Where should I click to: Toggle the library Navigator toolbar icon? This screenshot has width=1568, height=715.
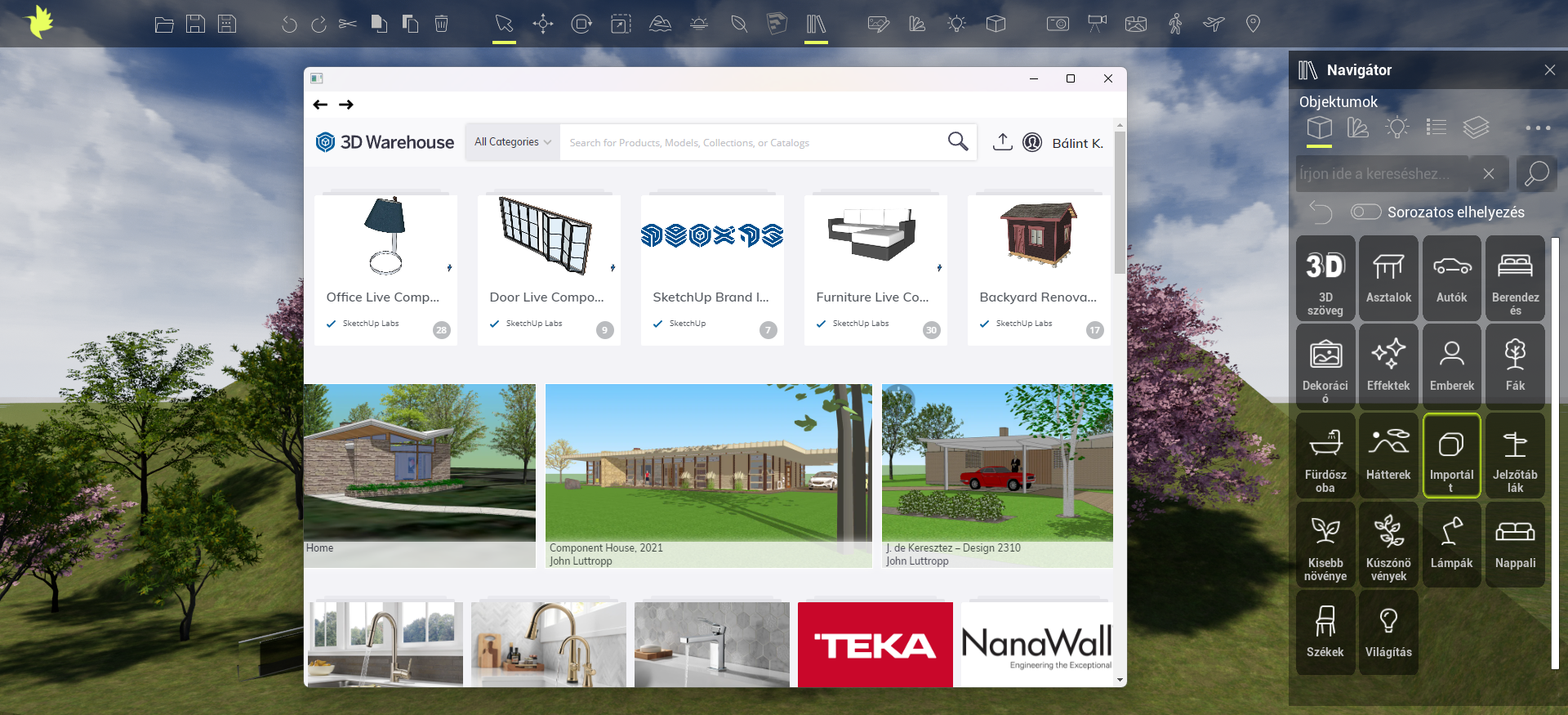tap(816, 25)
